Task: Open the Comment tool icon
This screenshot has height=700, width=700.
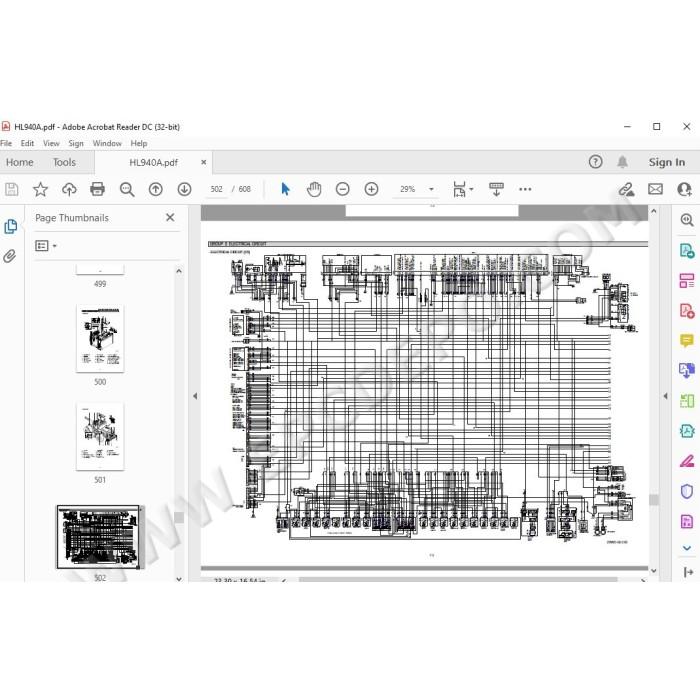Action: pyautogui.click(x=687, y=341)
